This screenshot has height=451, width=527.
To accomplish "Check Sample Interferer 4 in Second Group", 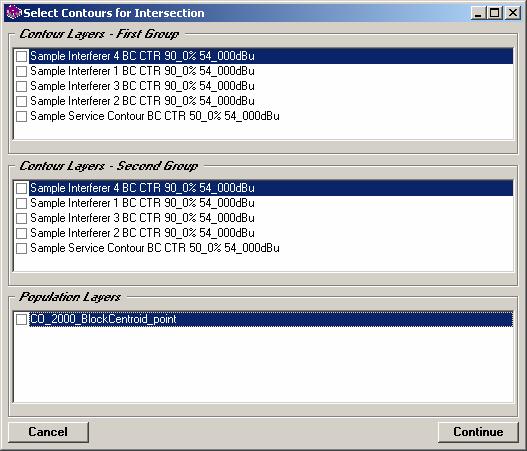I will 22,188.
